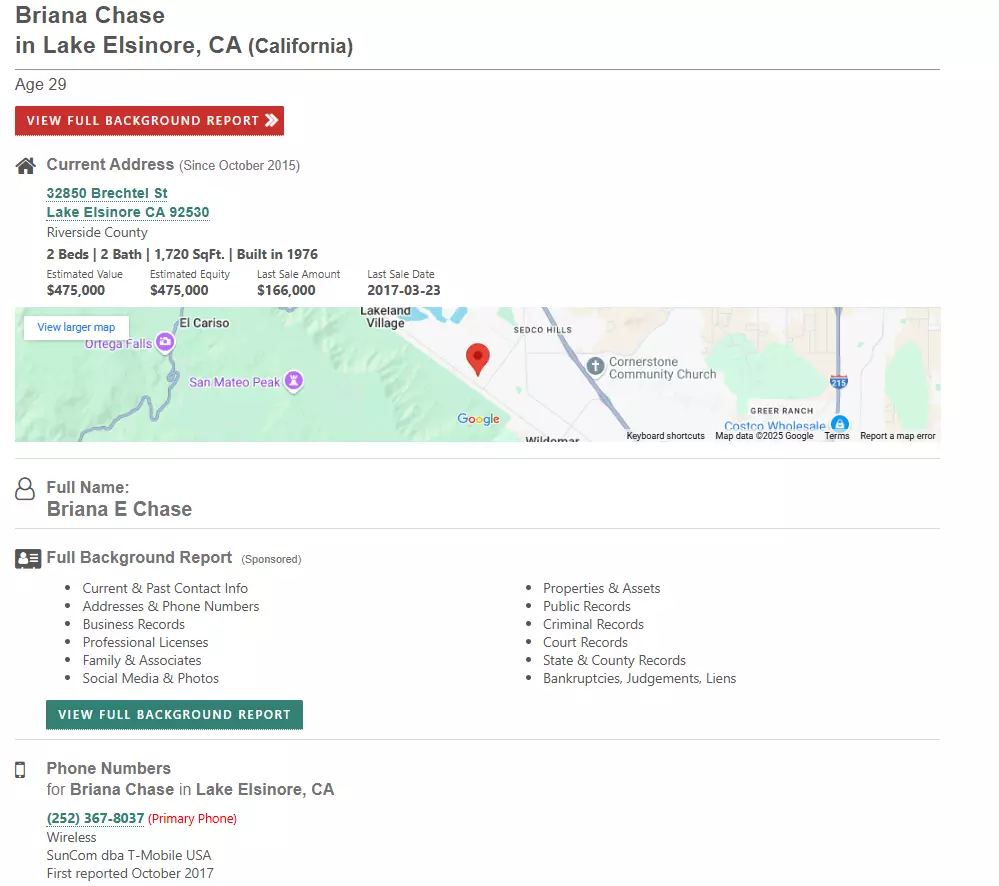Click the San Mateo Peak marker icon
The image size is (999, 886).
[294, 381]
